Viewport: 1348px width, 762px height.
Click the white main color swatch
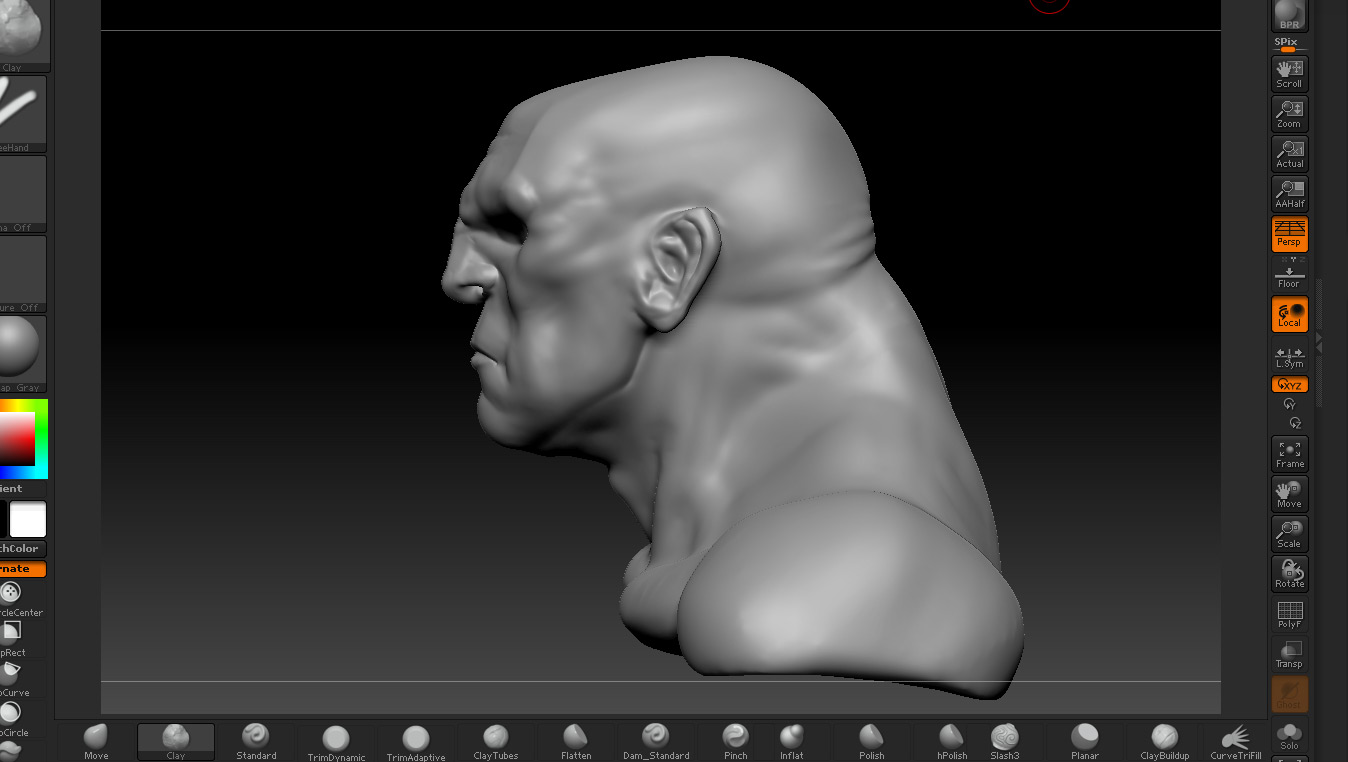click(28, 520)
